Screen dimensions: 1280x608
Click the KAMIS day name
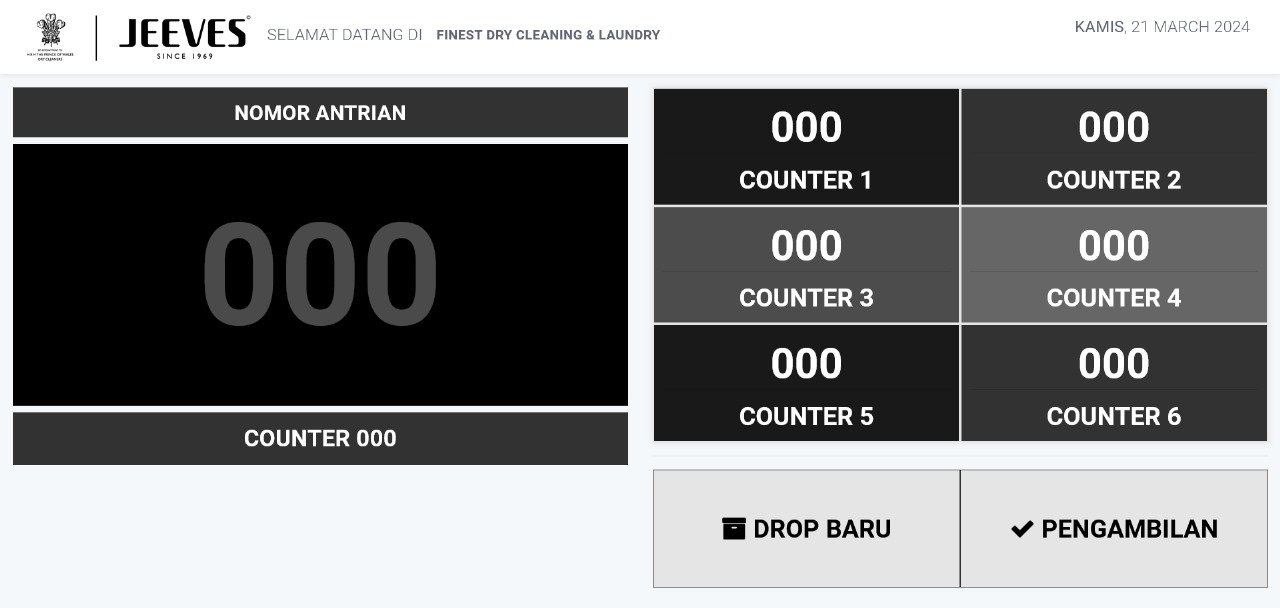coord(1098,27)
